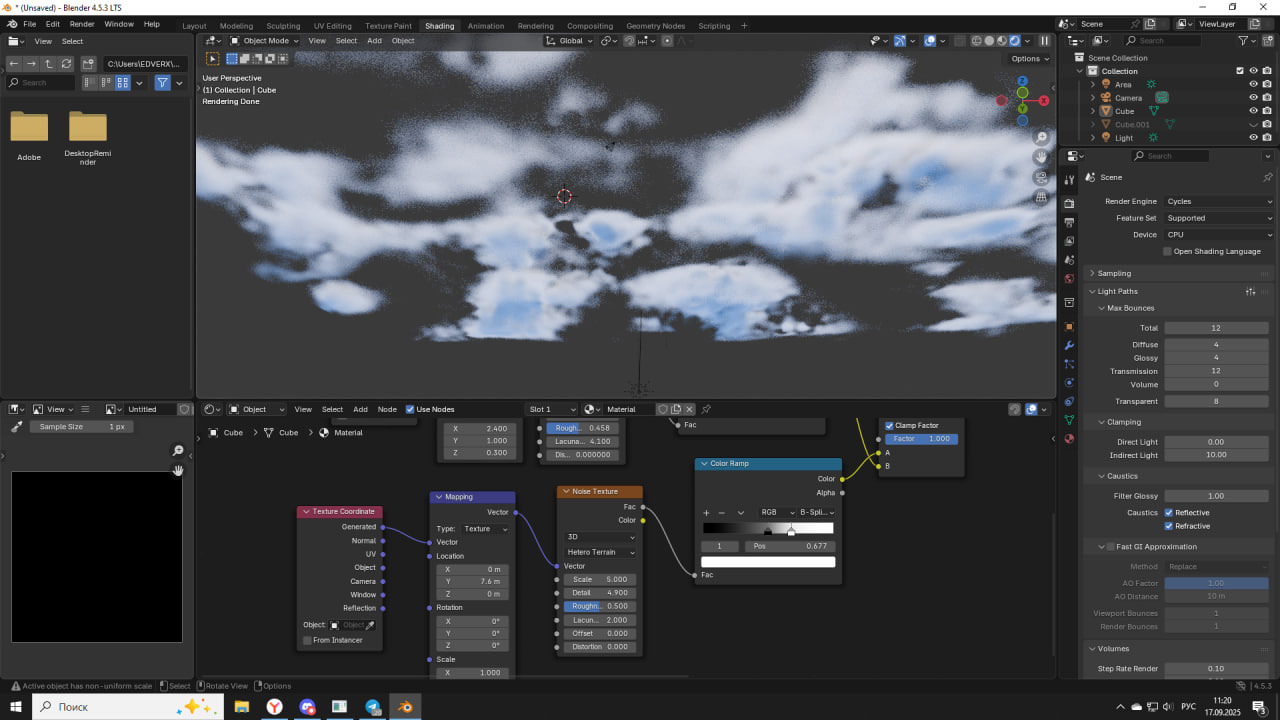Screen dimensions: 1280x720
Task: Select rendered viewport shading mode icon
Action: pos(1015,41)
